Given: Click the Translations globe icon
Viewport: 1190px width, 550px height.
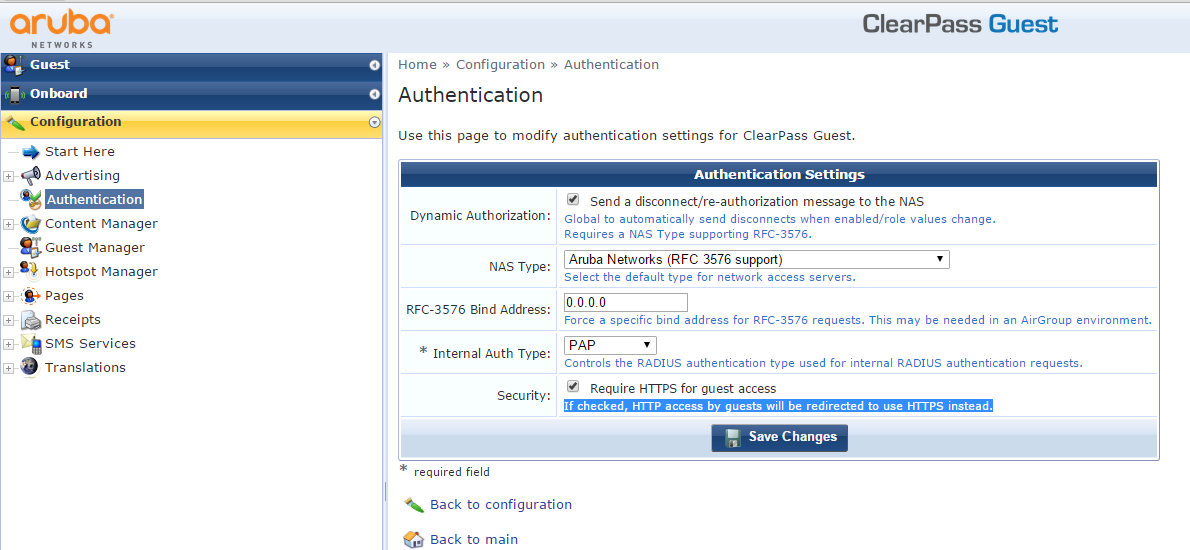Looking at the screenshot, I should (30, 367).
